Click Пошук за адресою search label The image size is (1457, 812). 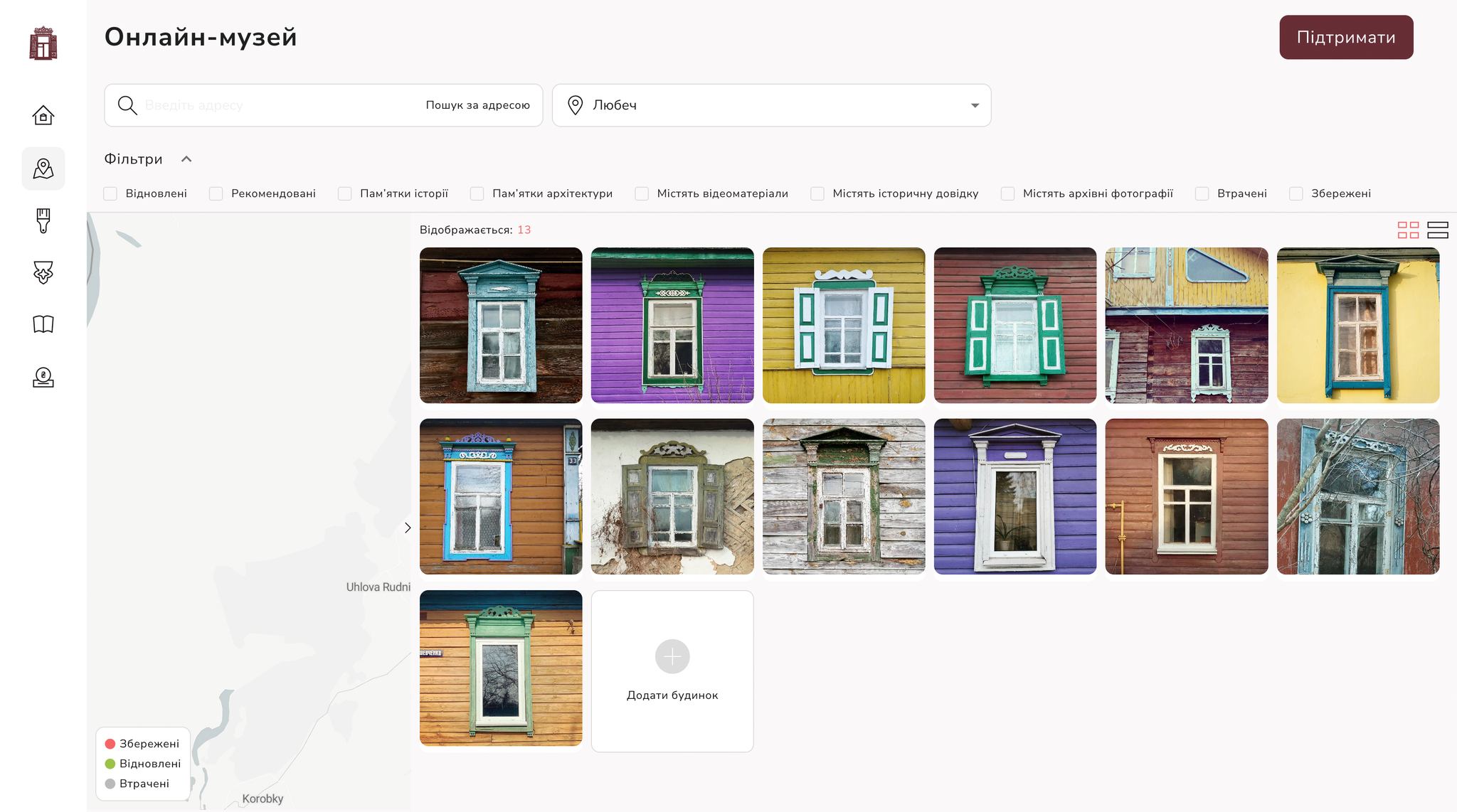coord(477,105)
